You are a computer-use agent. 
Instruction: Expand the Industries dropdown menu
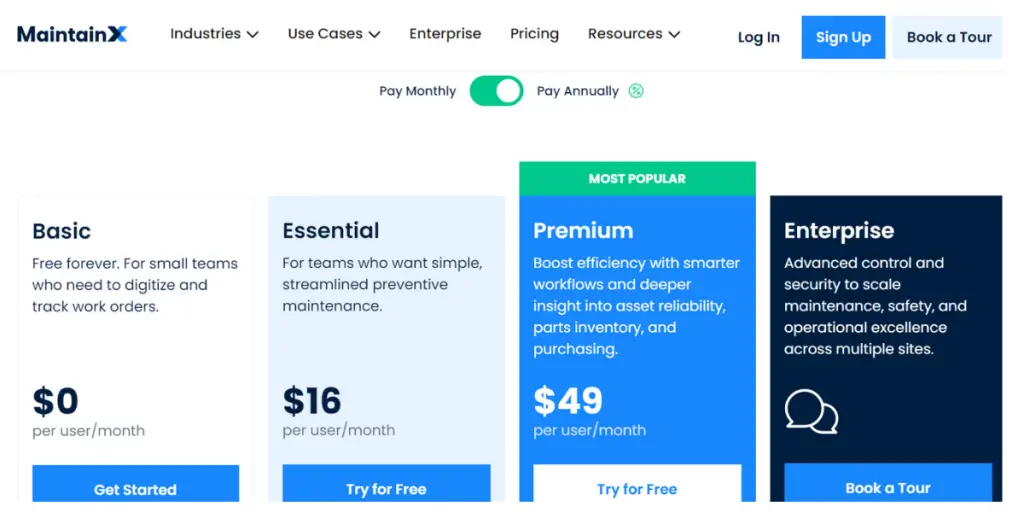click(x=214, y=34)
